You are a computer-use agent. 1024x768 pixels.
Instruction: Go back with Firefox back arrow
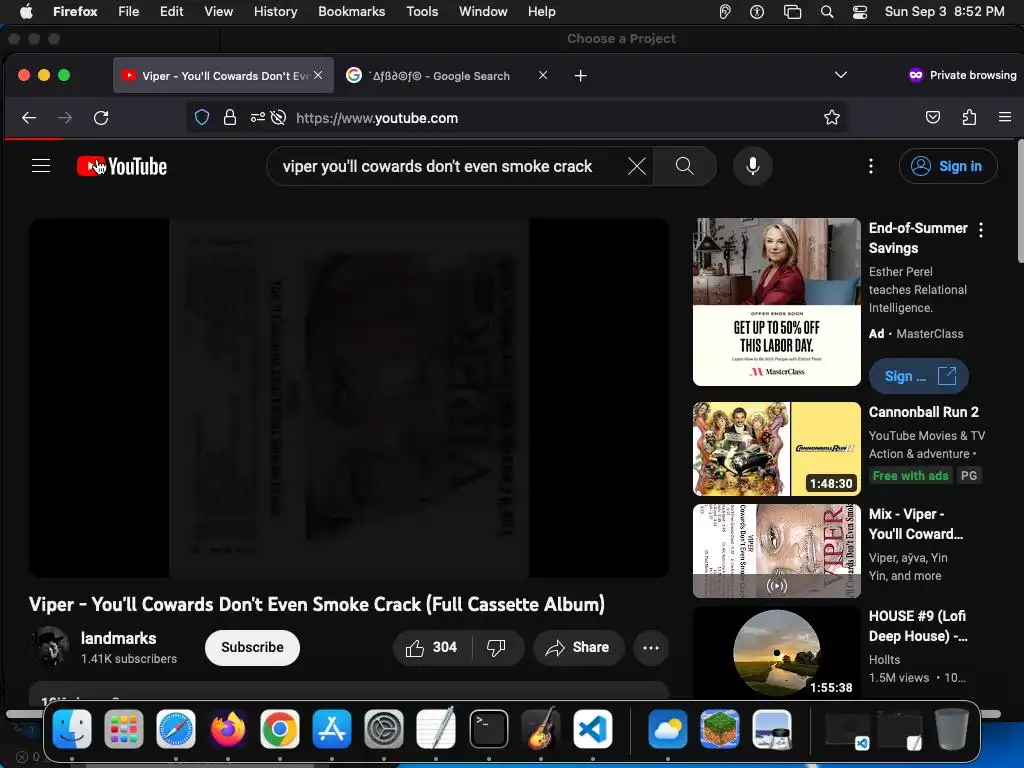(29, 118)
